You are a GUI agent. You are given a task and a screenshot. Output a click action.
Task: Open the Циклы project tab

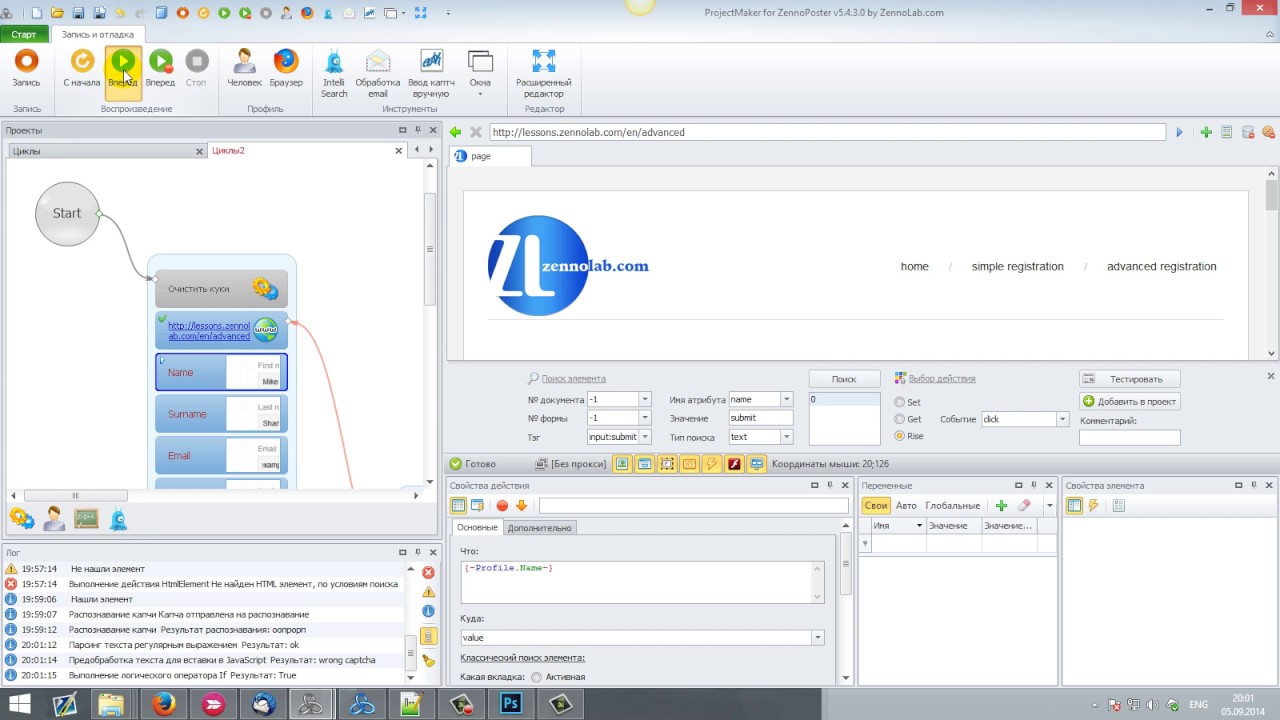pos(106,151)
